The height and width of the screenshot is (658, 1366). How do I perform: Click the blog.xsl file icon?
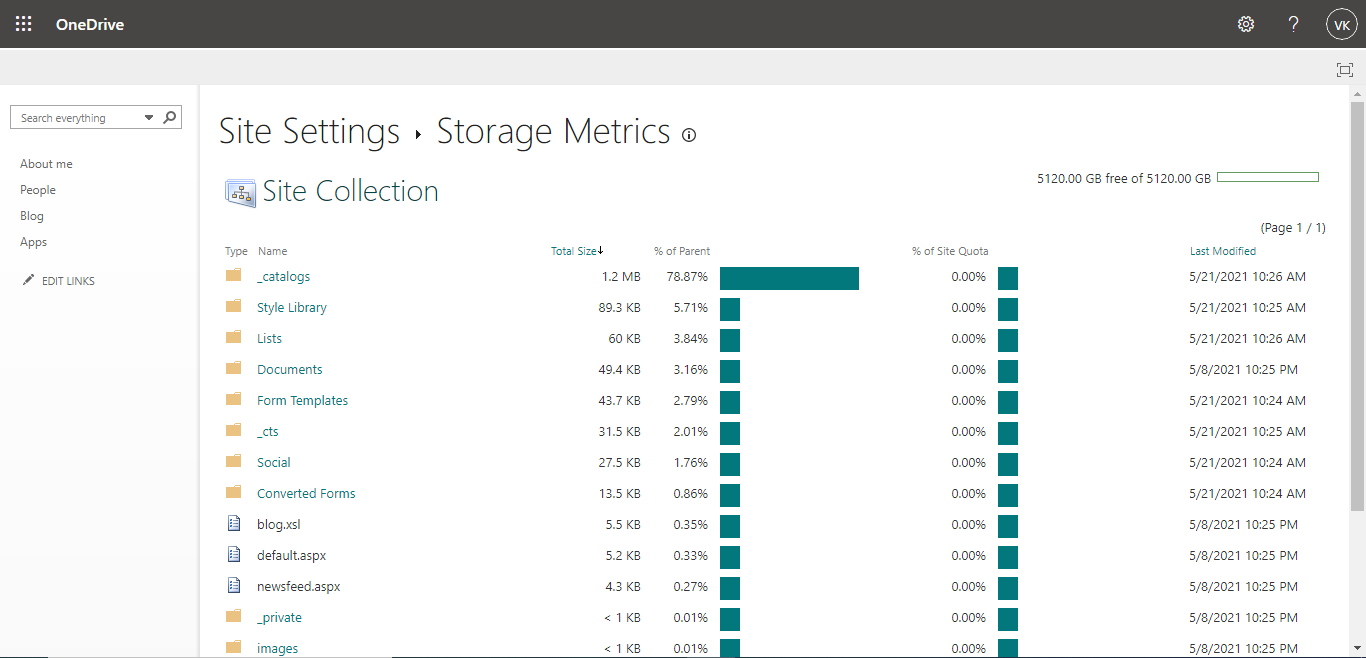point(234,524)
